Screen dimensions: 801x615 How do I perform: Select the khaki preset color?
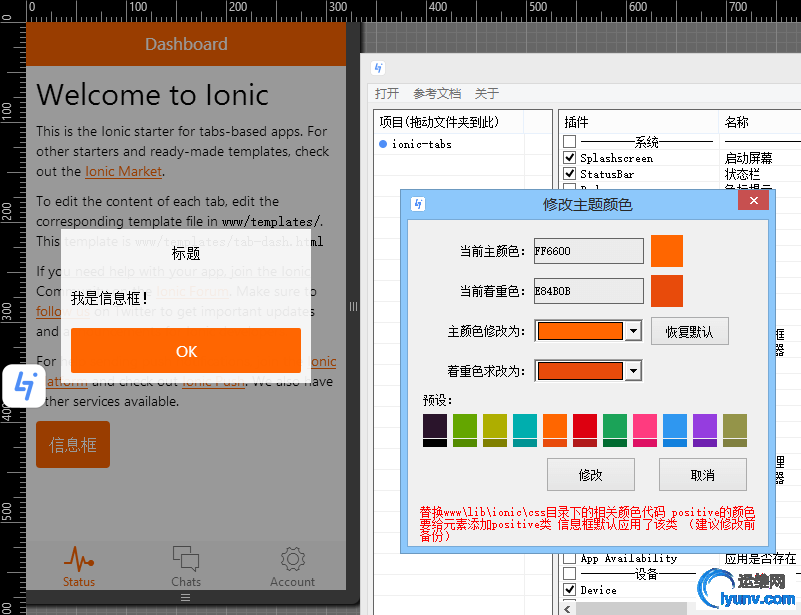735,431
